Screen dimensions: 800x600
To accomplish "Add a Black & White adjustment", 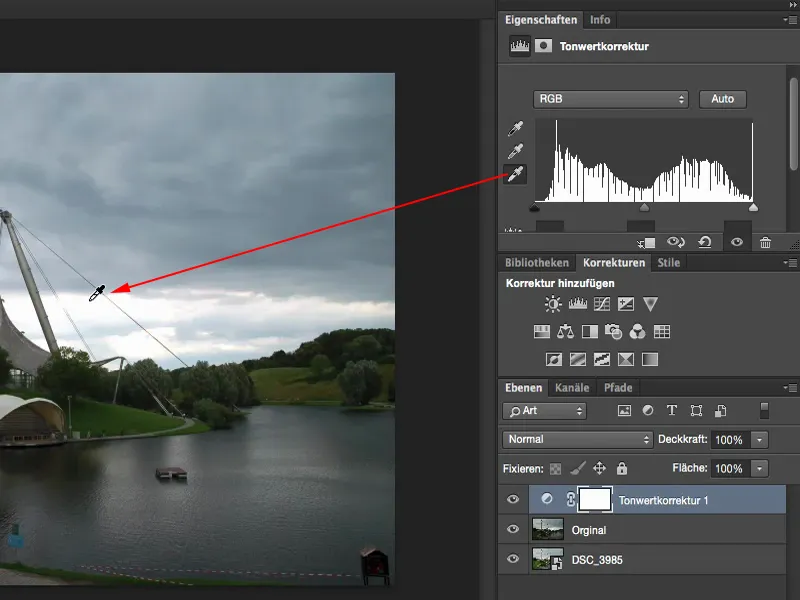I will point(590,332).
